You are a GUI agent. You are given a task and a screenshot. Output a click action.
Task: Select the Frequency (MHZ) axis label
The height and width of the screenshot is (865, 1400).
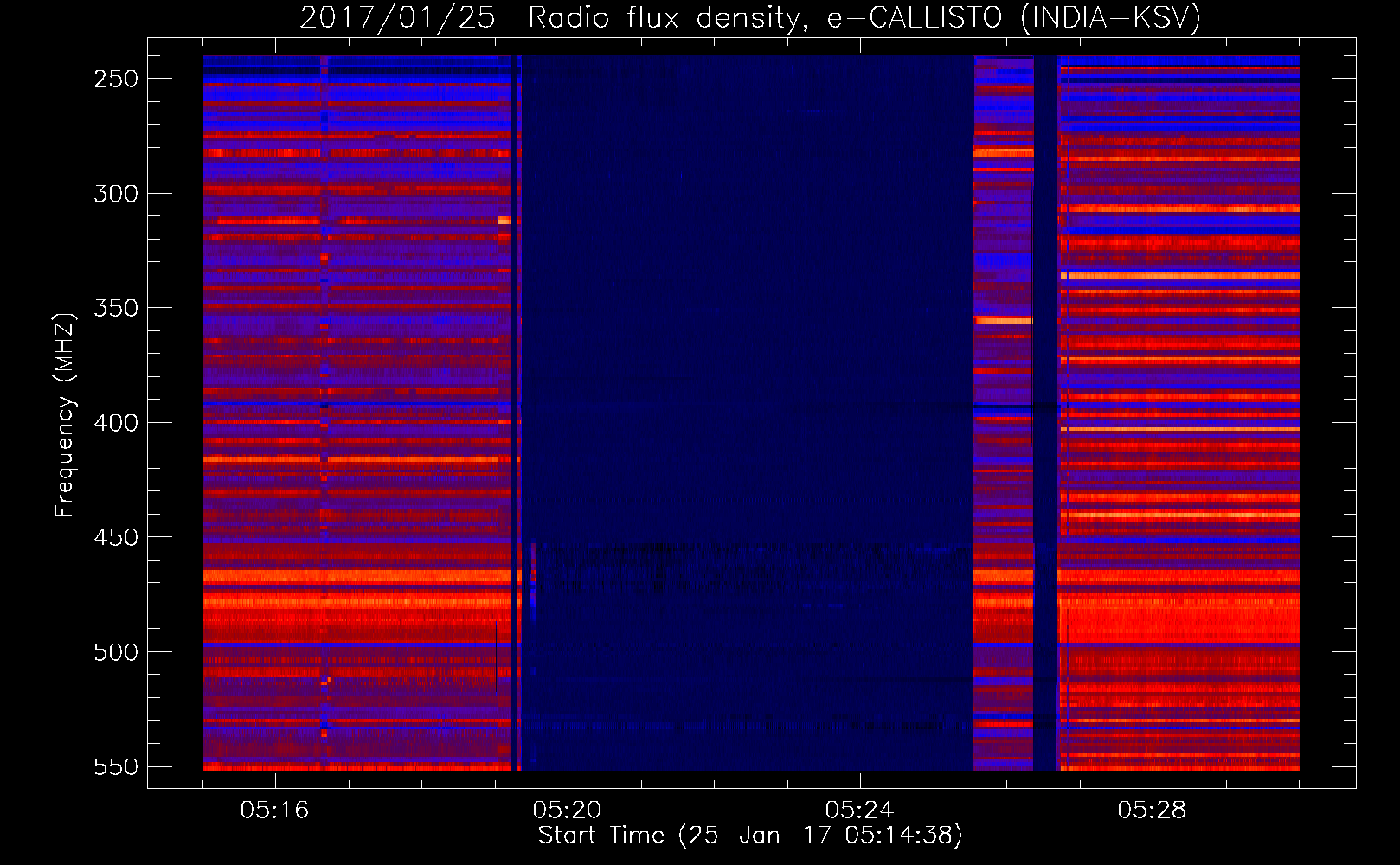(x=65, y=414)
